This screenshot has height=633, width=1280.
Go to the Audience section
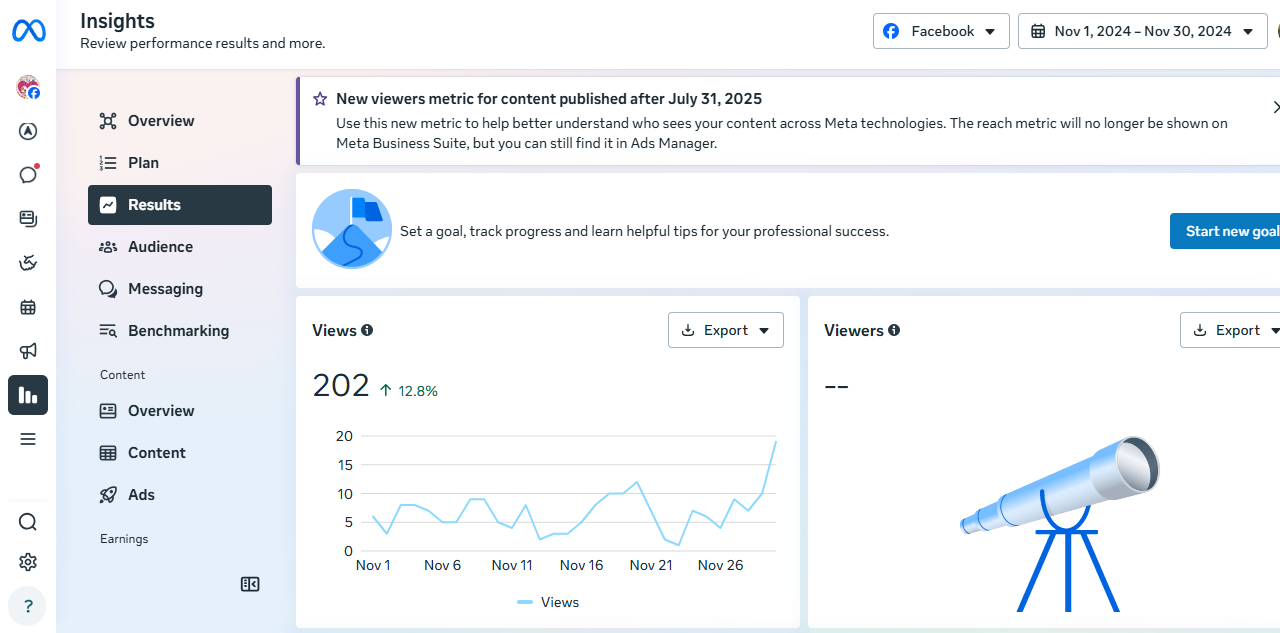click(160, 247)
